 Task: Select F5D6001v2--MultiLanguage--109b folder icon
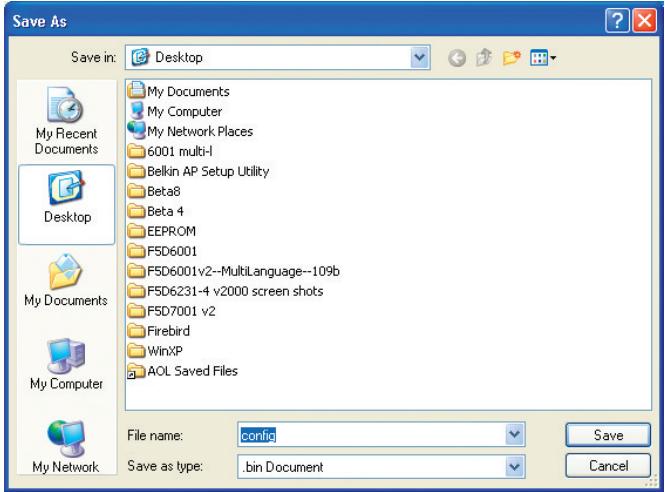137,271
